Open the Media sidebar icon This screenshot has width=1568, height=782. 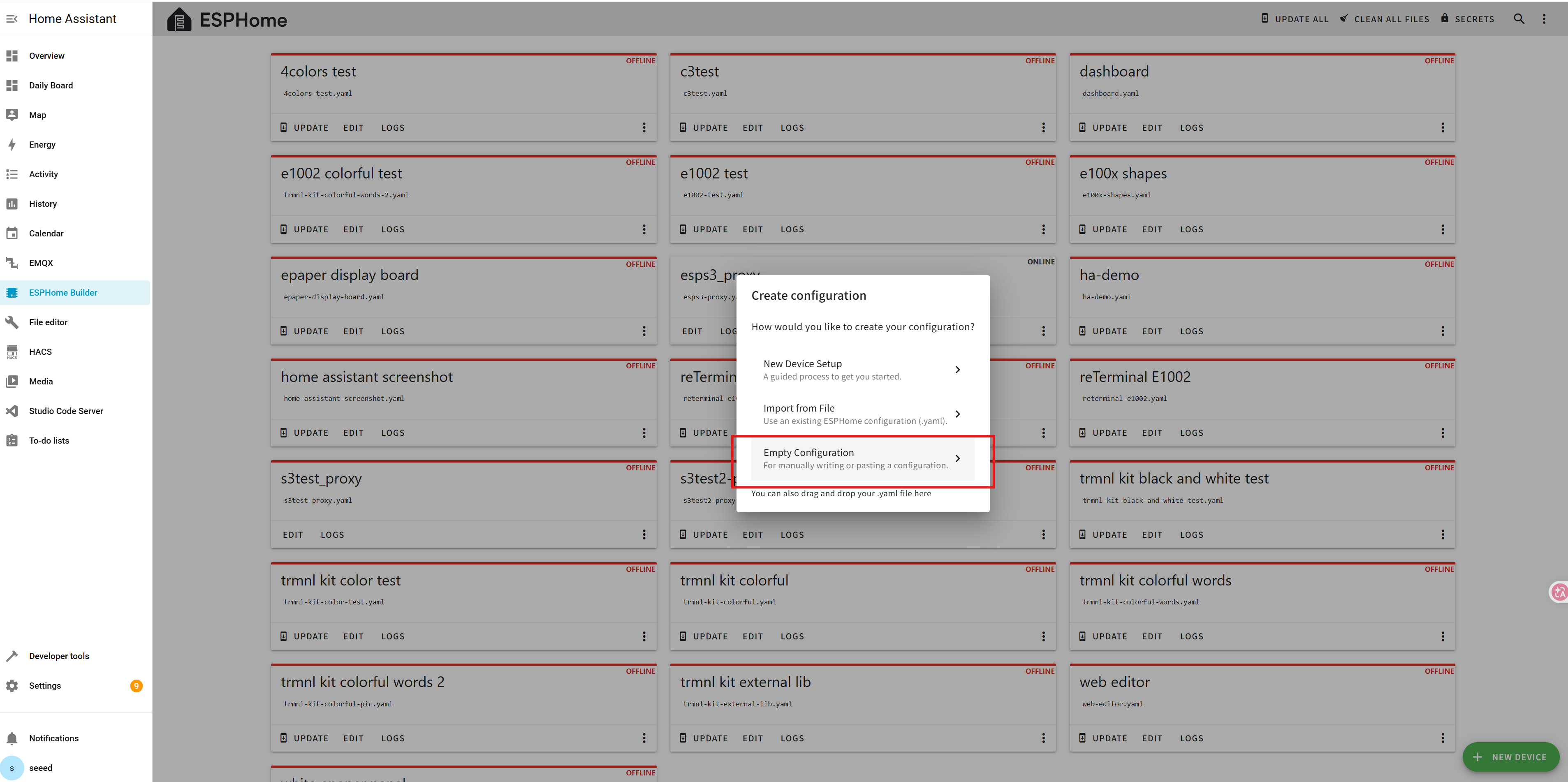12,381
